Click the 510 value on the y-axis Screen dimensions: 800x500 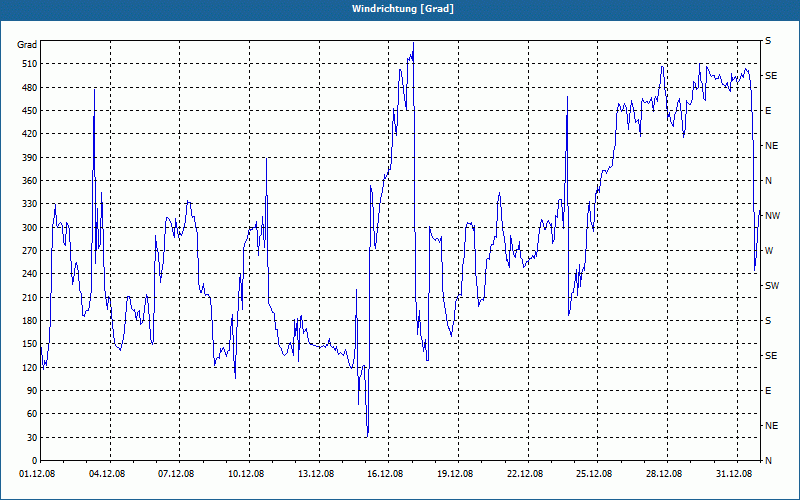pyautogui.click(x=30, y=64)
